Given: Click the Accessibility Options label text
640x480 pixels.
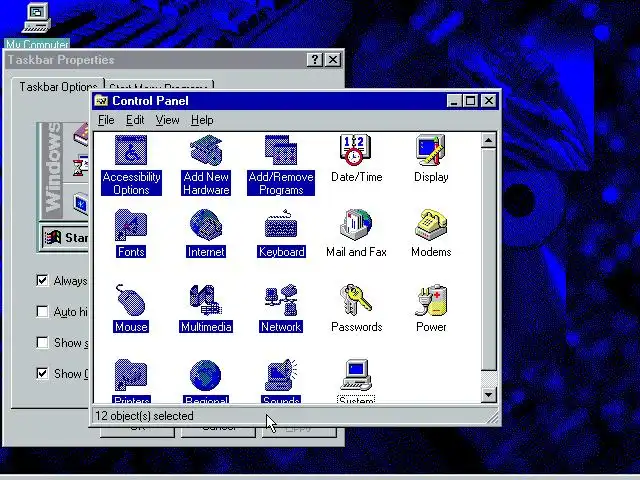Looking at the screenshot, I should (131, 183).
